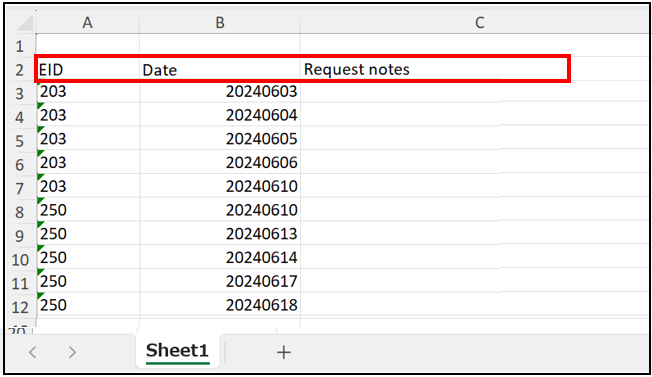Select row 8 header
The image size is (652, 377).
point(20,212)
